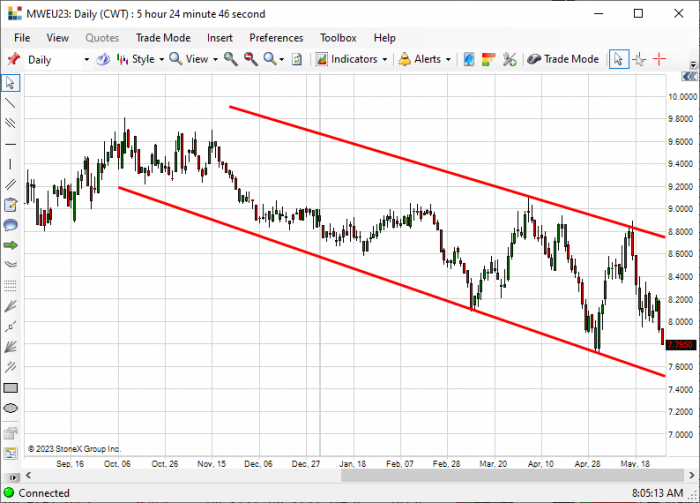The width and height of the screenshot is (700, 503).
Task: Select the rectangle shape tool
Action: 10,388
